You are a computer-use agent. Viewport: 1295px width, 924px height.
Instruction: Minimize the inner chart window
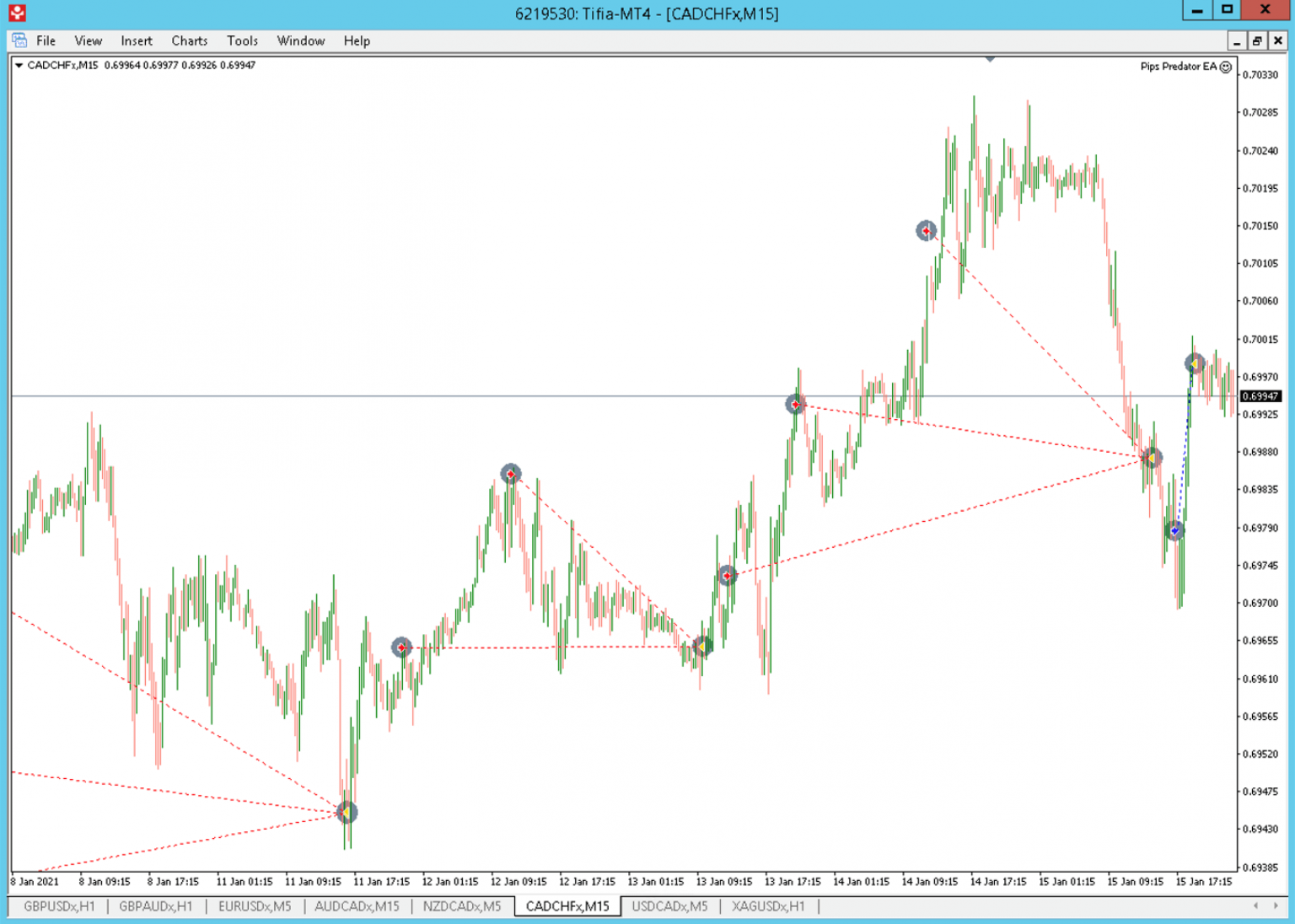click(x=1237, y=40)
